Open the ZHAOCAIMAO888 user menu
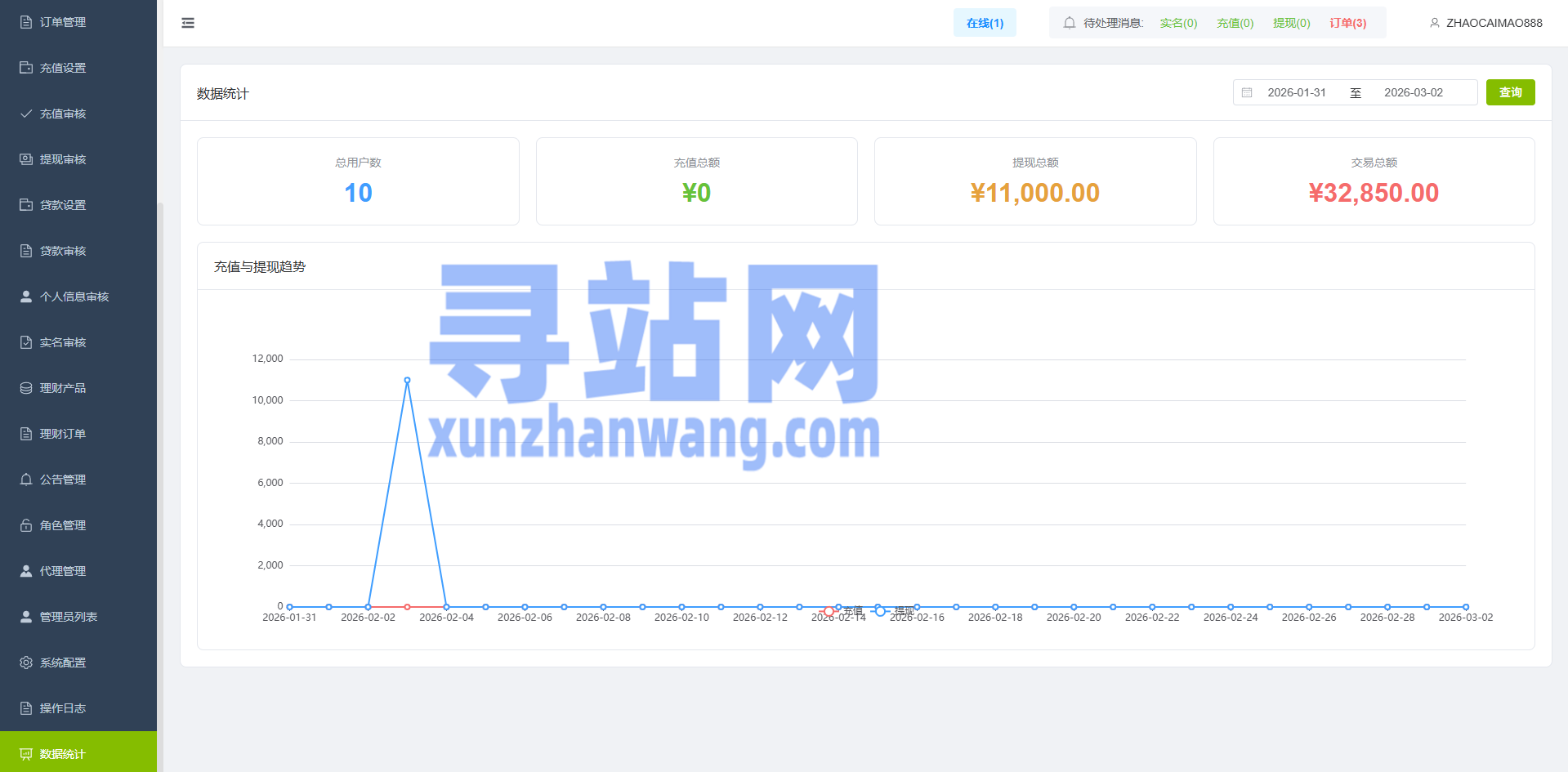The image size is (1568, 772). pos(1485,23)
